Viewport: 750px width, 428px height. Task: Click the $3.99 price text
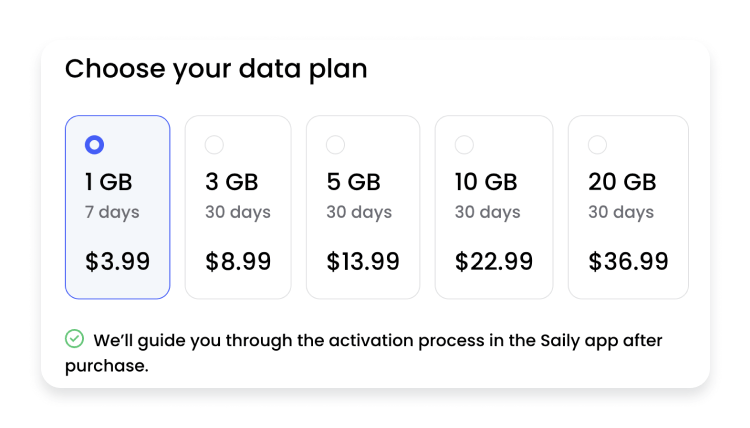(118, 262)
